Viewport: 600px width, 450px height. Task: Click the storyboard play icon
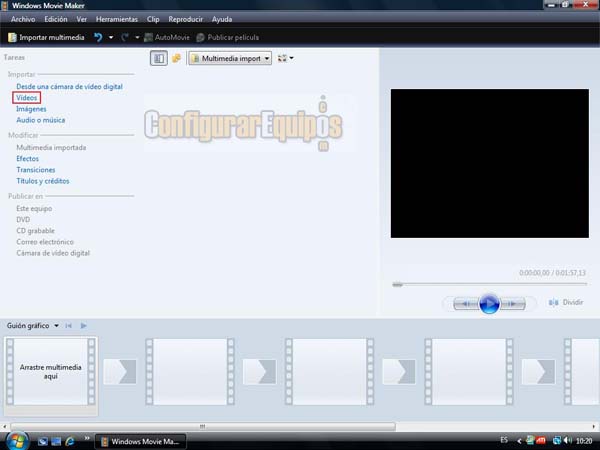pos(83,326)
